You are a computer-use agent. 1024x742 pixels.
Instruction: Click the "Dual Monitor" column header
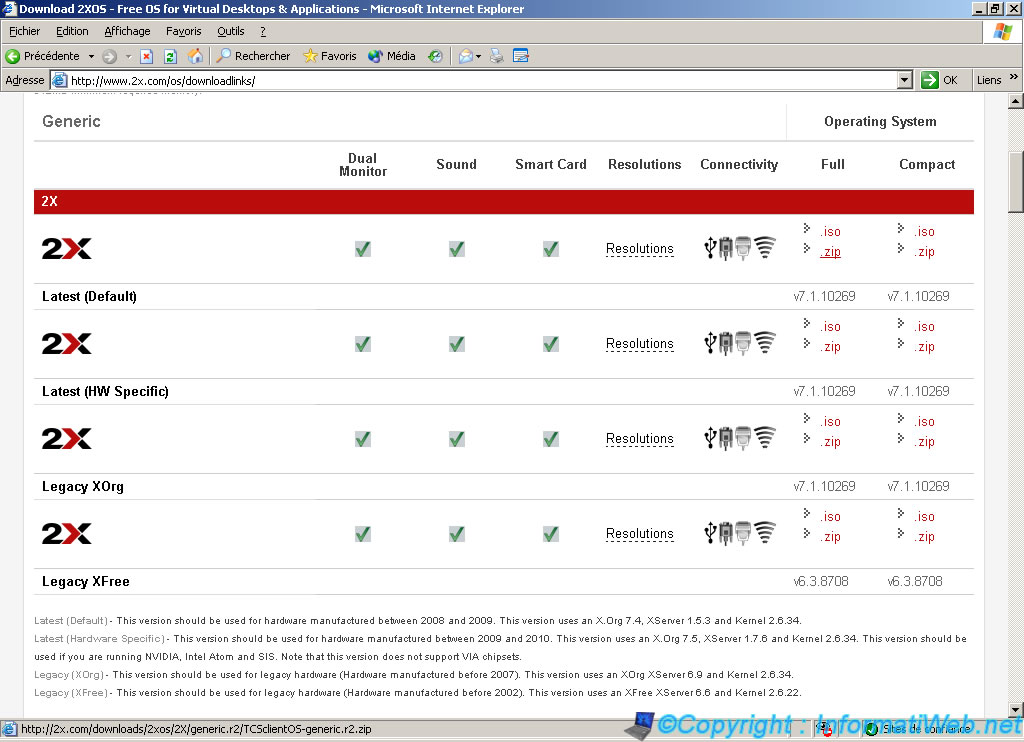[363, 165]
